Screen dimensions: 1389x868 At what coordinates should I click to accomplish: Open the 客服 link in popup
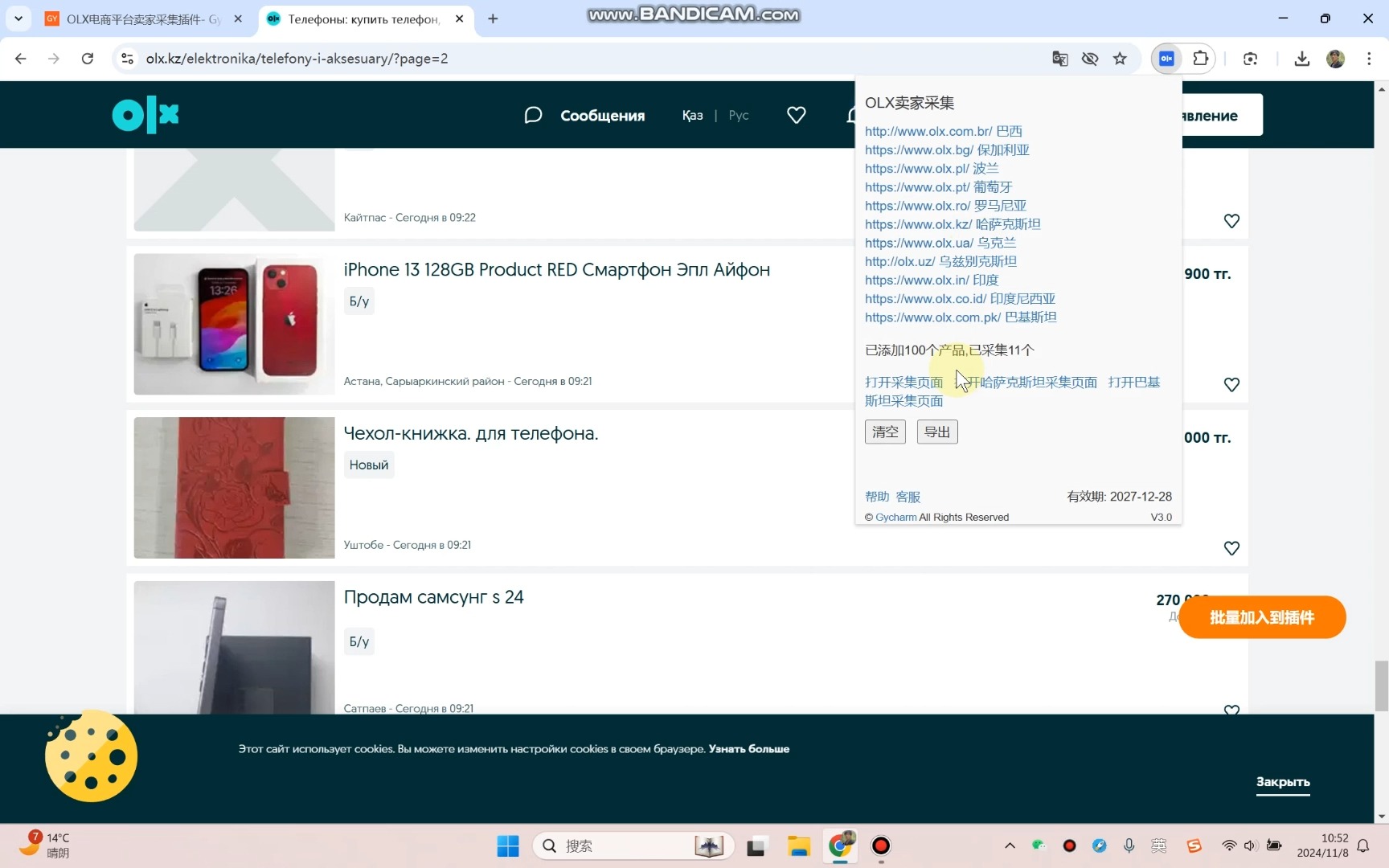(908, 497)
